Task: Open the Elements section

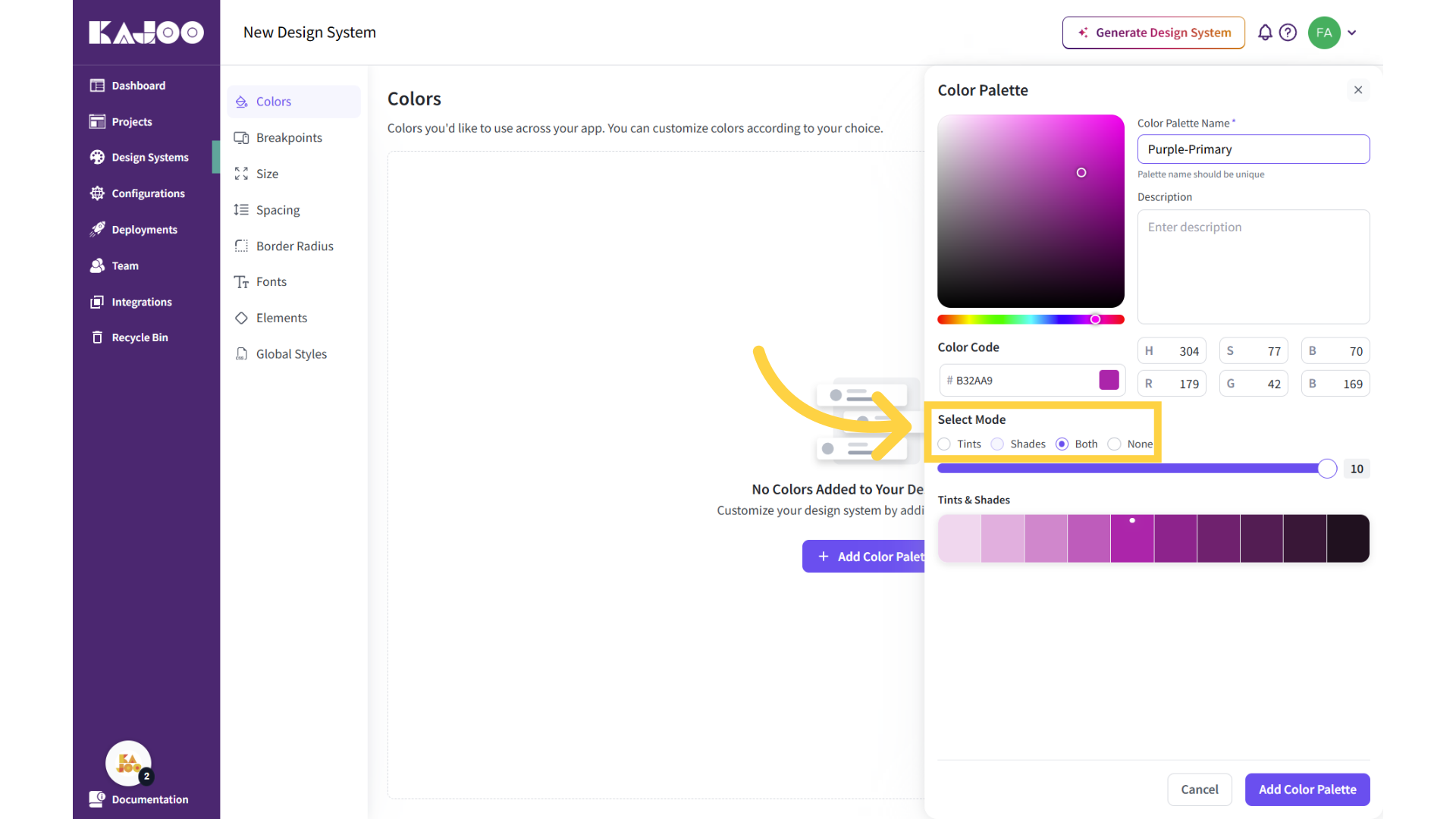Action: [293, 318]
